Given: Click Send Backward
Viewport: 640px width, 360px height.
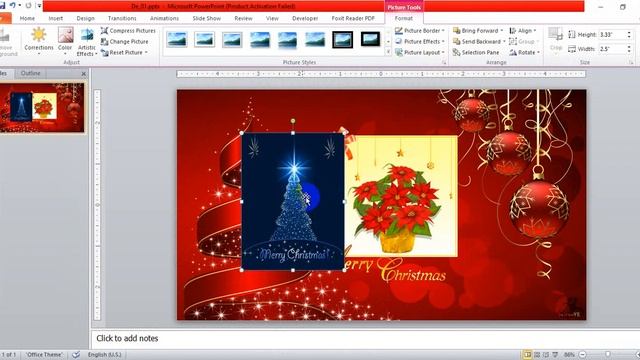Looking at the screenshot, I should (479, 42).
